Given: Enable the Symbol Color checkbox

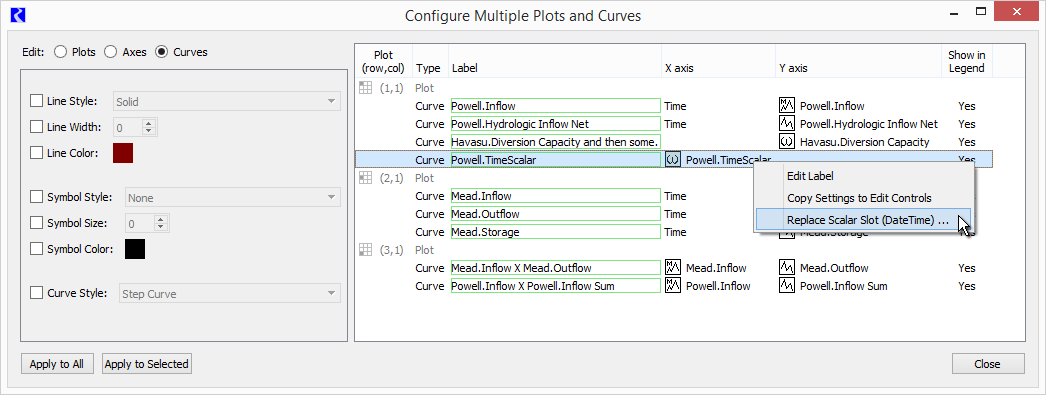Looking at the screenshot, I should pos(37,249).
